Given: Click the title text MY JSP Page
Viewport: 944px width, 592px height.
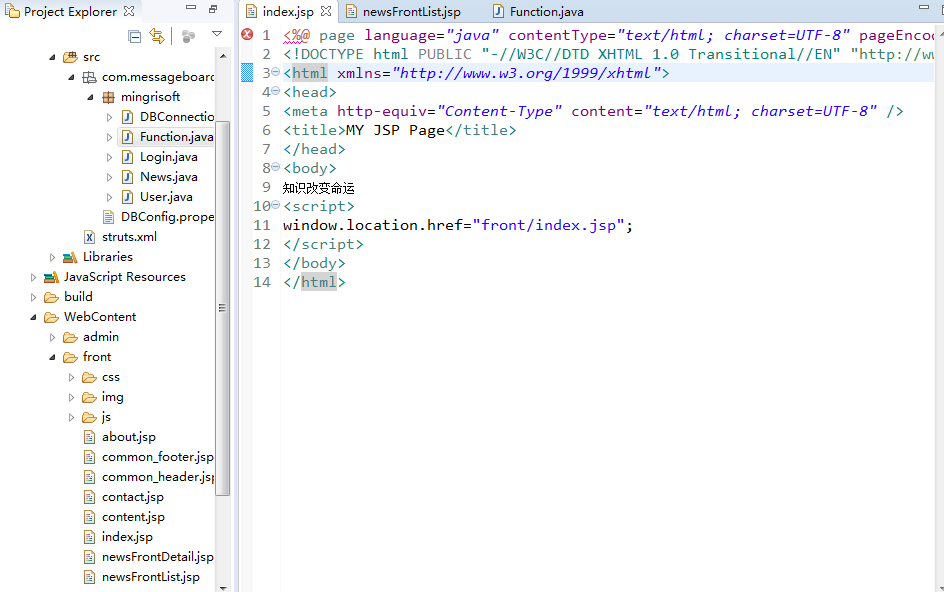Looking at the screenshot, I should (395, 130).
